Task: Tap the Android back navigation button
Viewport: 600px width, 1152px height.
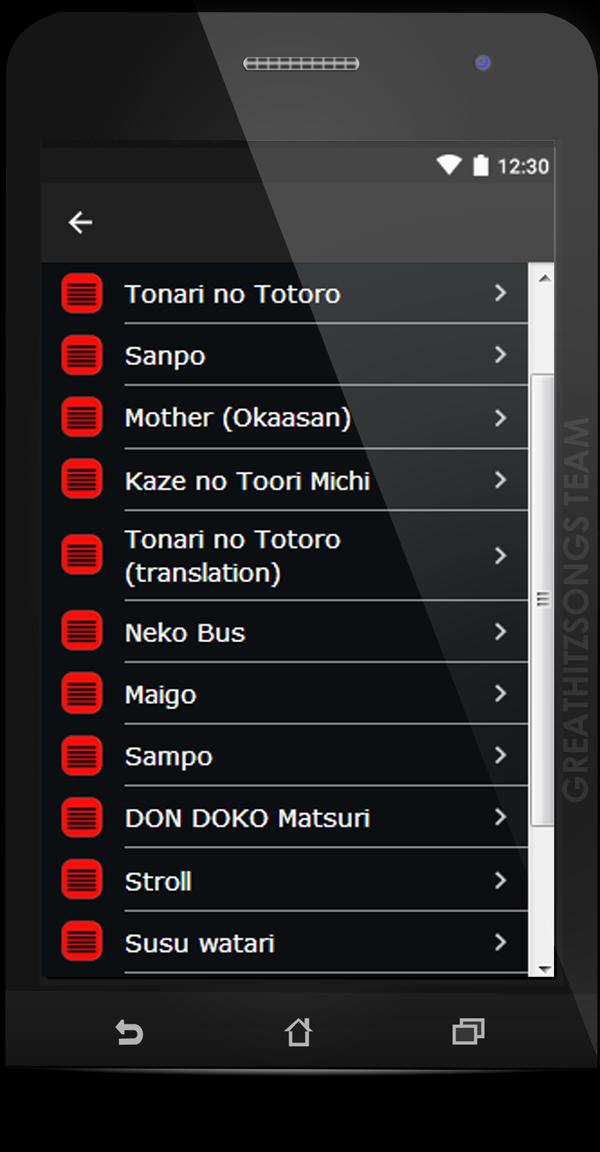Action: click(x=129, y=1032)
